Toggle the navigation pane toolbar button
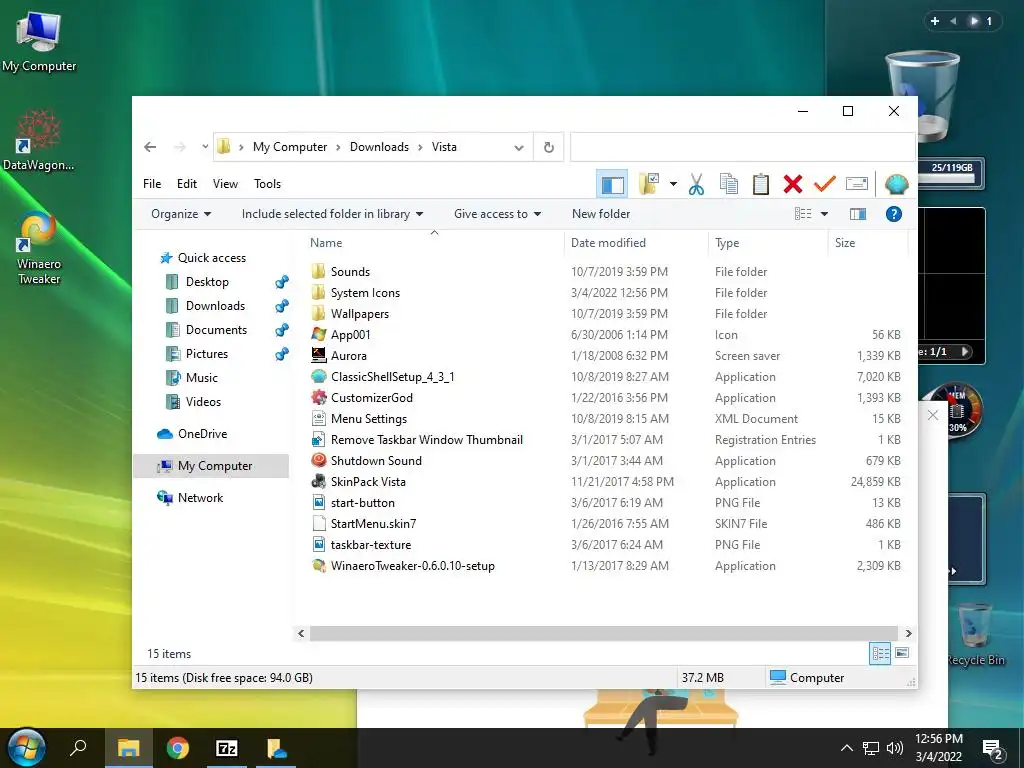The width and height of the screenshot is (1024, 768). tap(612, 184)
